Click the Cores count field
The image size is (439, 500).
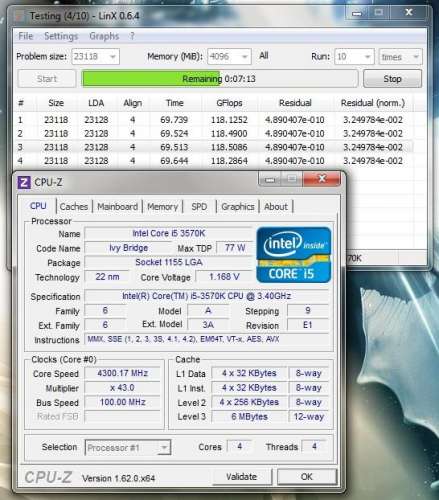(239, 447)
